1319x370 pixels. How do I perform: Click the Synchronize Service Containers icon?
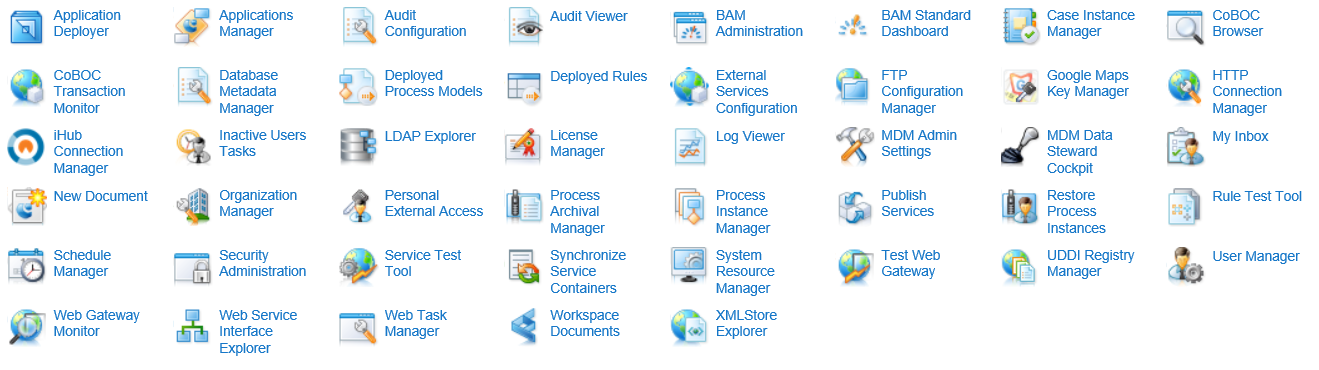(x=523, y=266)
